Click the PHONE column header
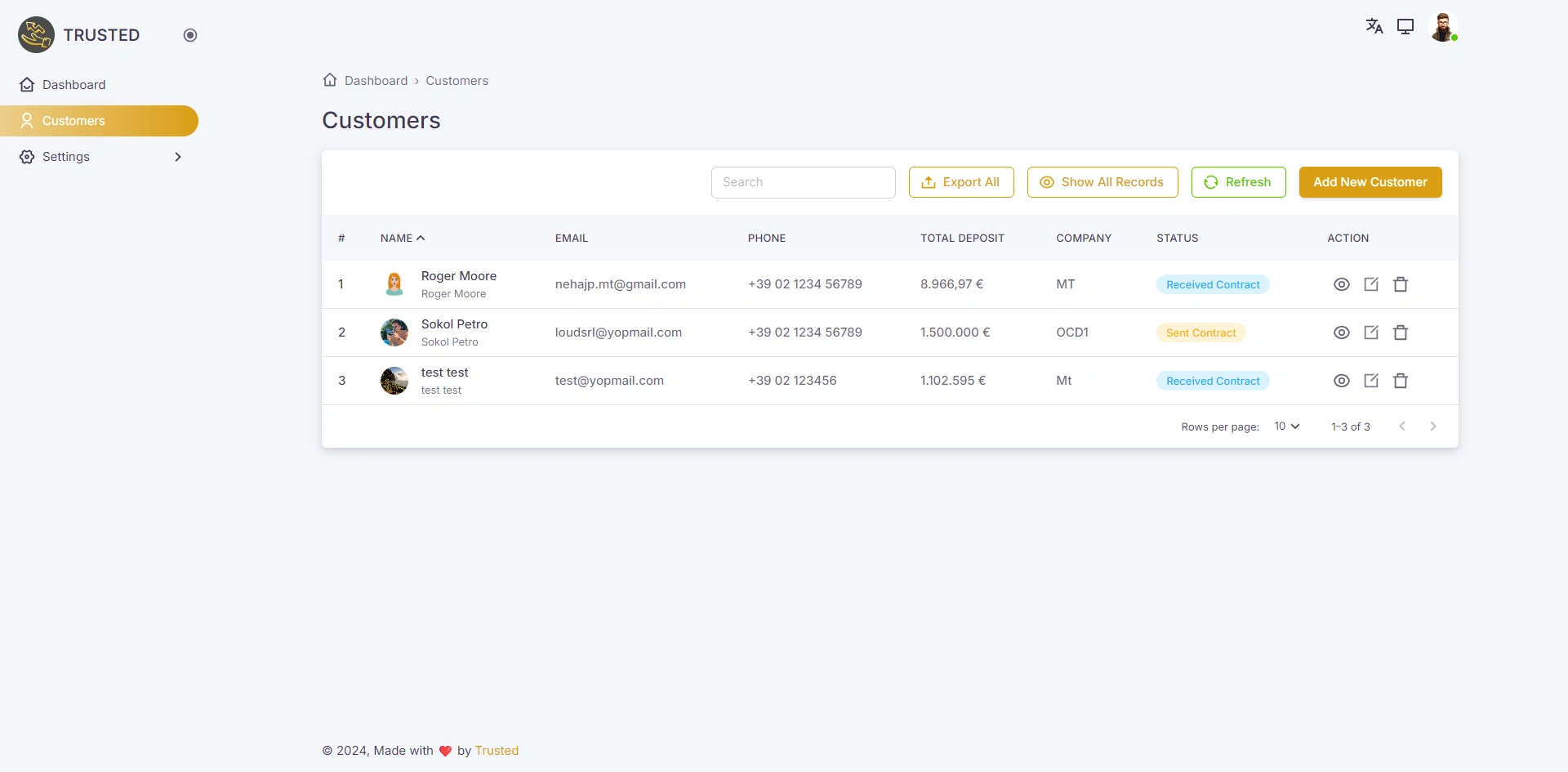 pos(767,239)
